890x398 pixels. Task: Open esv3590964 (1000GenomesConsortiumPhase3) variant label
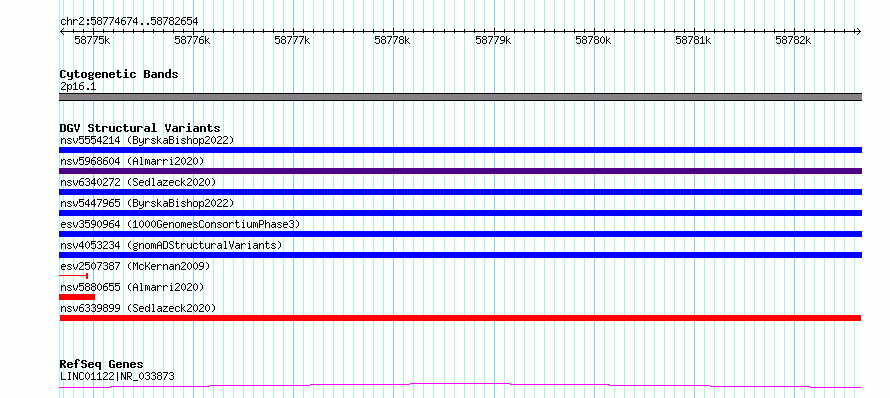coord(179,224)
